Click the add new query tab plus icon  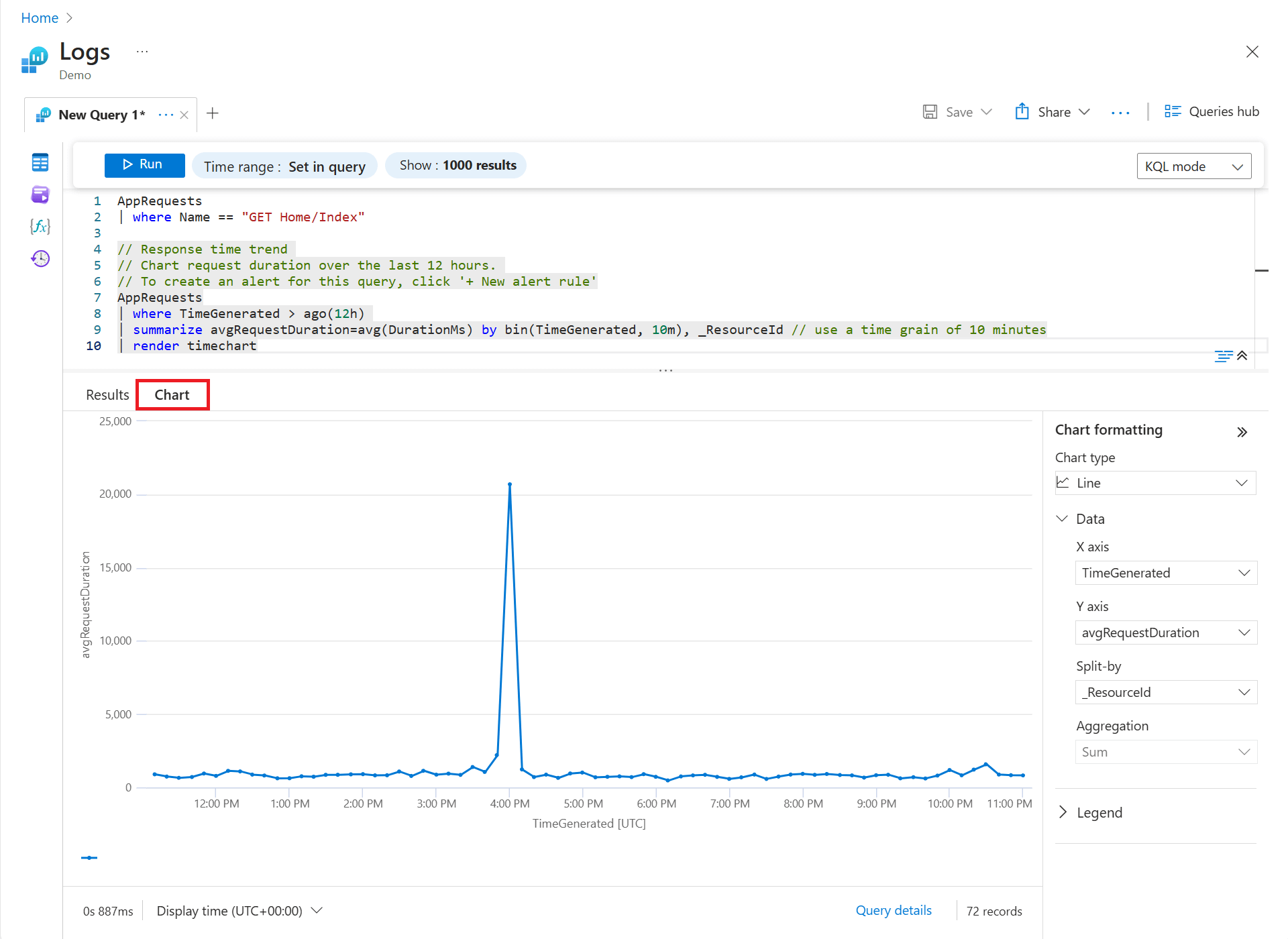(x=213, y=114)
